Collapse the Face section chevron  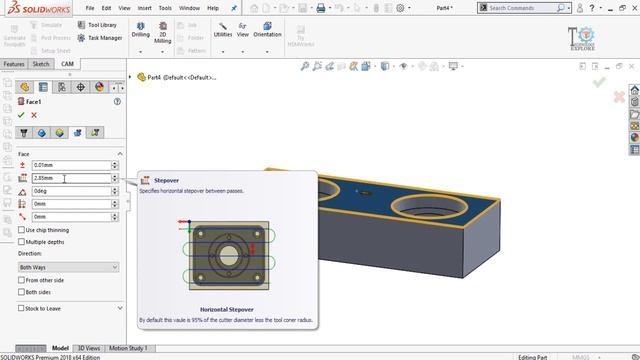[x=120, y=154]
